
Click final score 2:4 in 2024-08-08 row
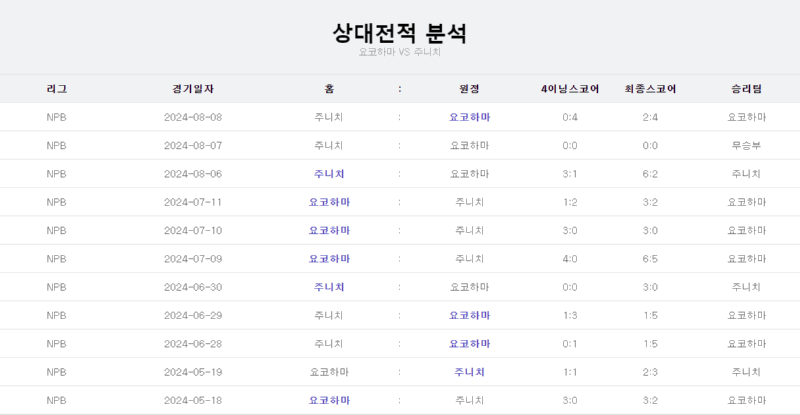pos(650,117)
